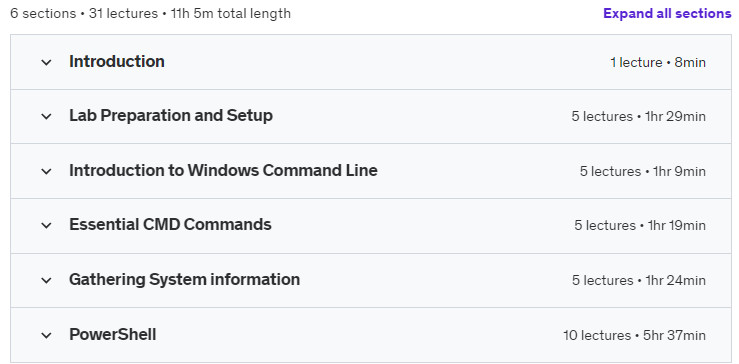Click the PowerShell section heading

(113, 335)
